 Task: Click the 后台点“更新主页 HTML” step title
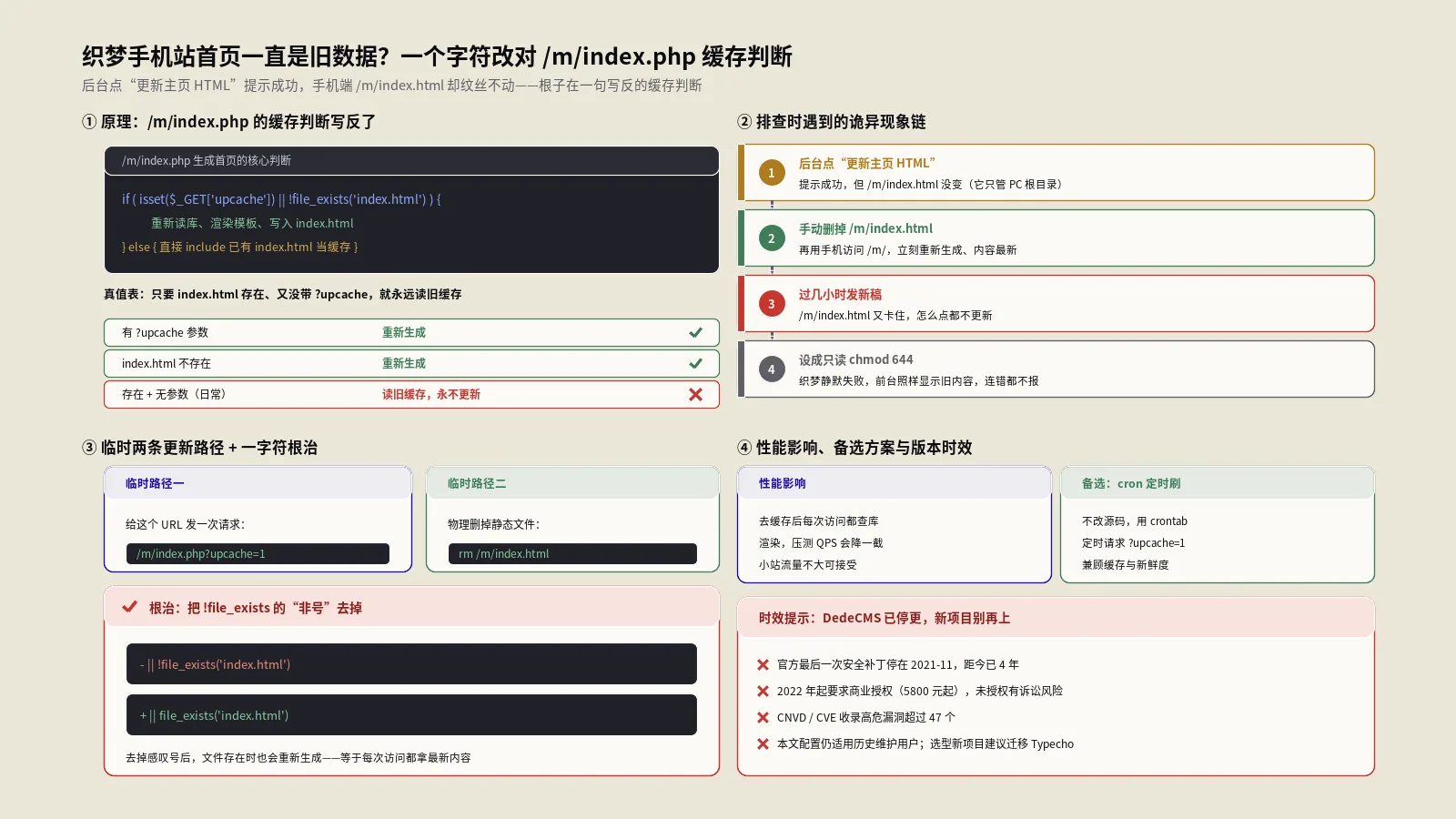click(867, 163)
